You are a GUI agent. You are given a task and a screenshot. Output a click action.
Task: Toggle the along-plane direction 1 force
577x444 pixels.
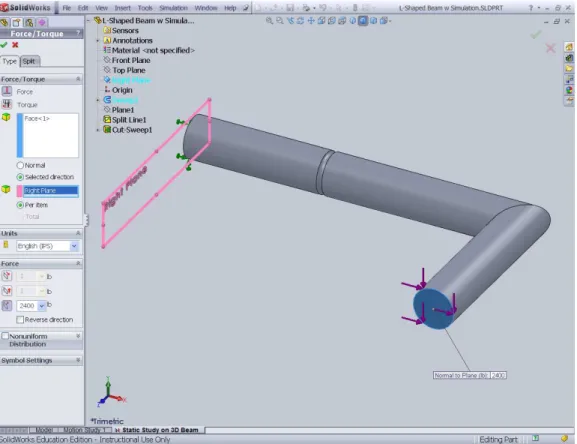coord(7,276)
